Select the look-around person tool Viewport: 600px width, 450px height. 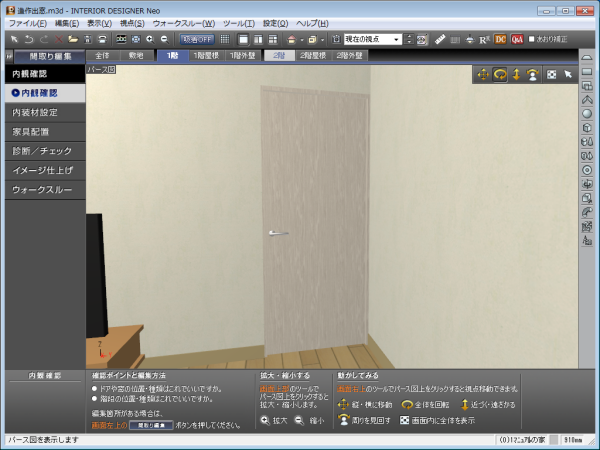(x=533, y=74)
